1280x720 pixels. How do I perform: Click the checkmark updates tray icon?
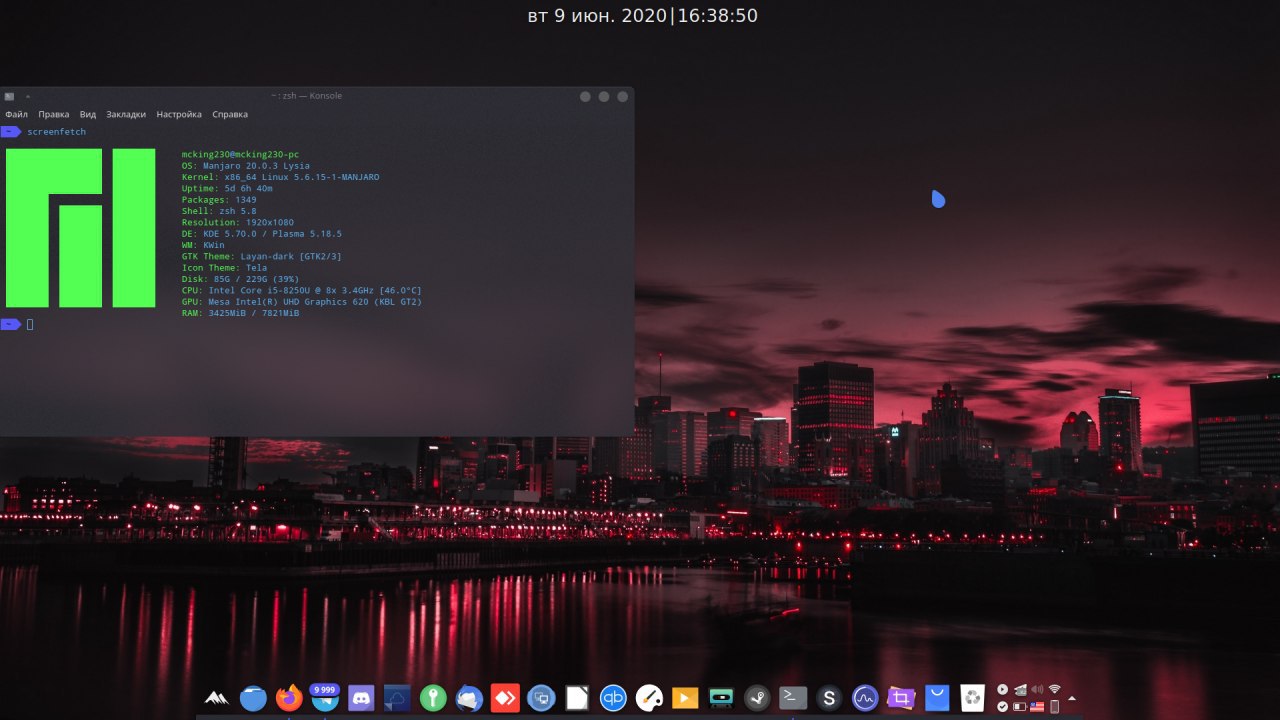[x=1002, y=706]
